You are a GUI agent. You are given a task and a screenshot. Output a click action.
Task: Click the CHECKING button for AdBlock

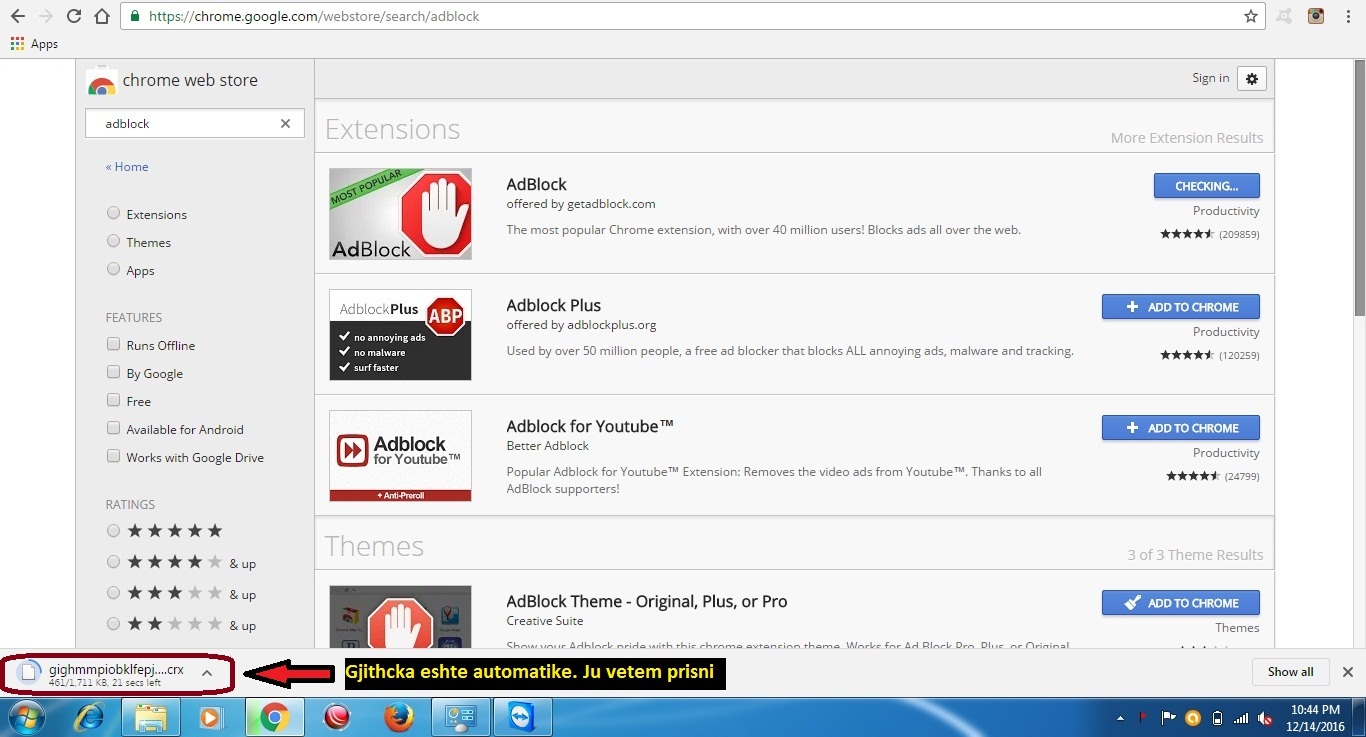click(1206, 186)
